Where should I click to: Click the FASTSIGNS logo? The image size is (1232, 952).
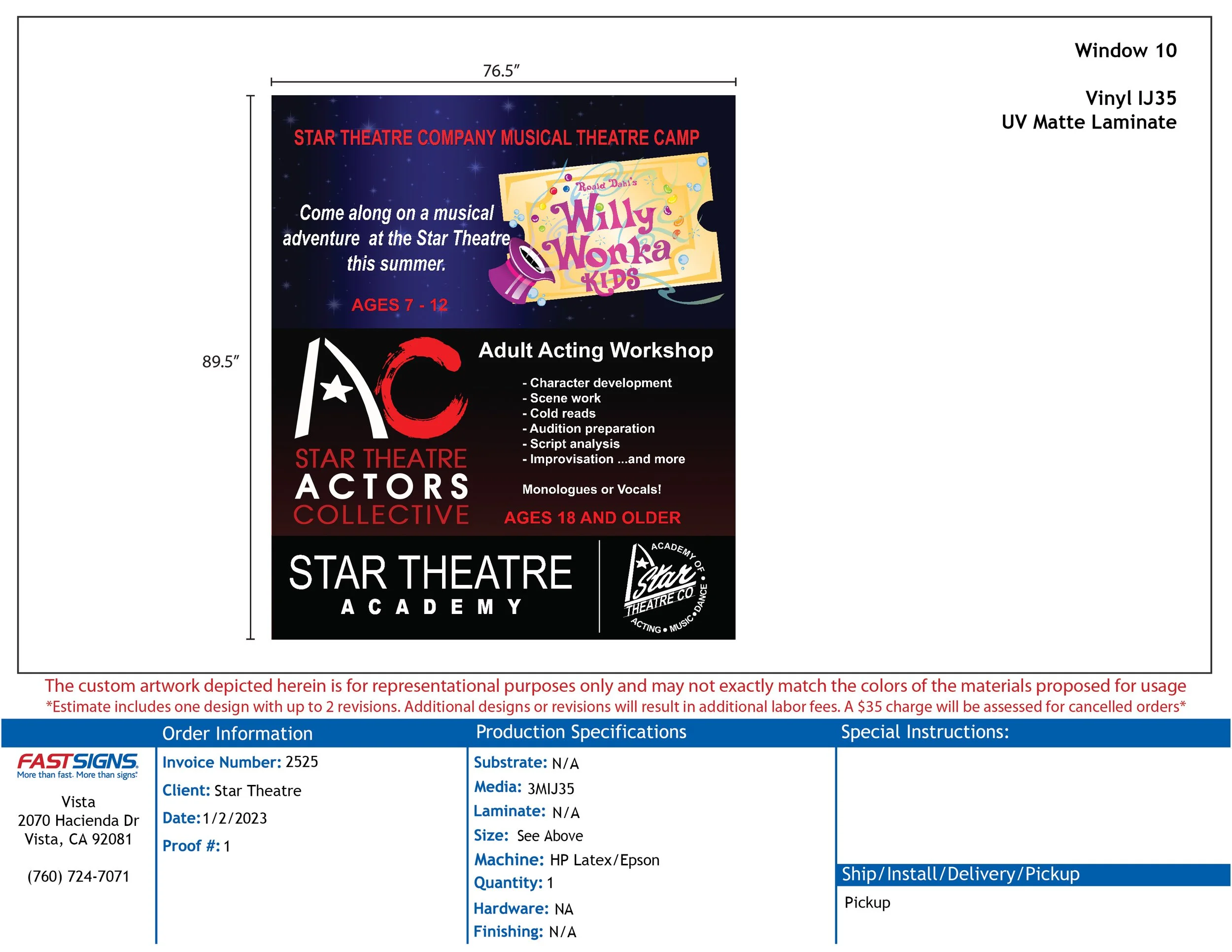coord(77,765)
